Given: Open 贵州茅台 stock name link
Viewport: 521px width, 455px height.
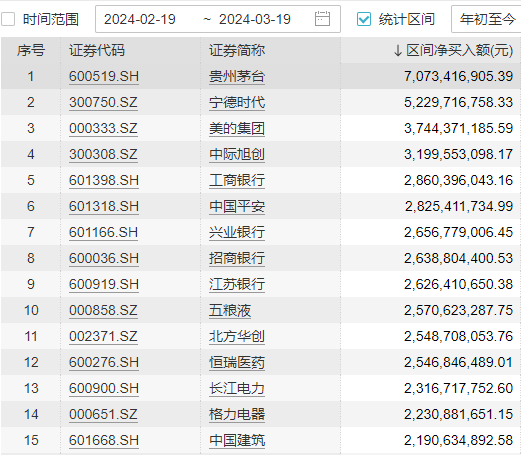Looking at the screenshot, I should point(237,76).
